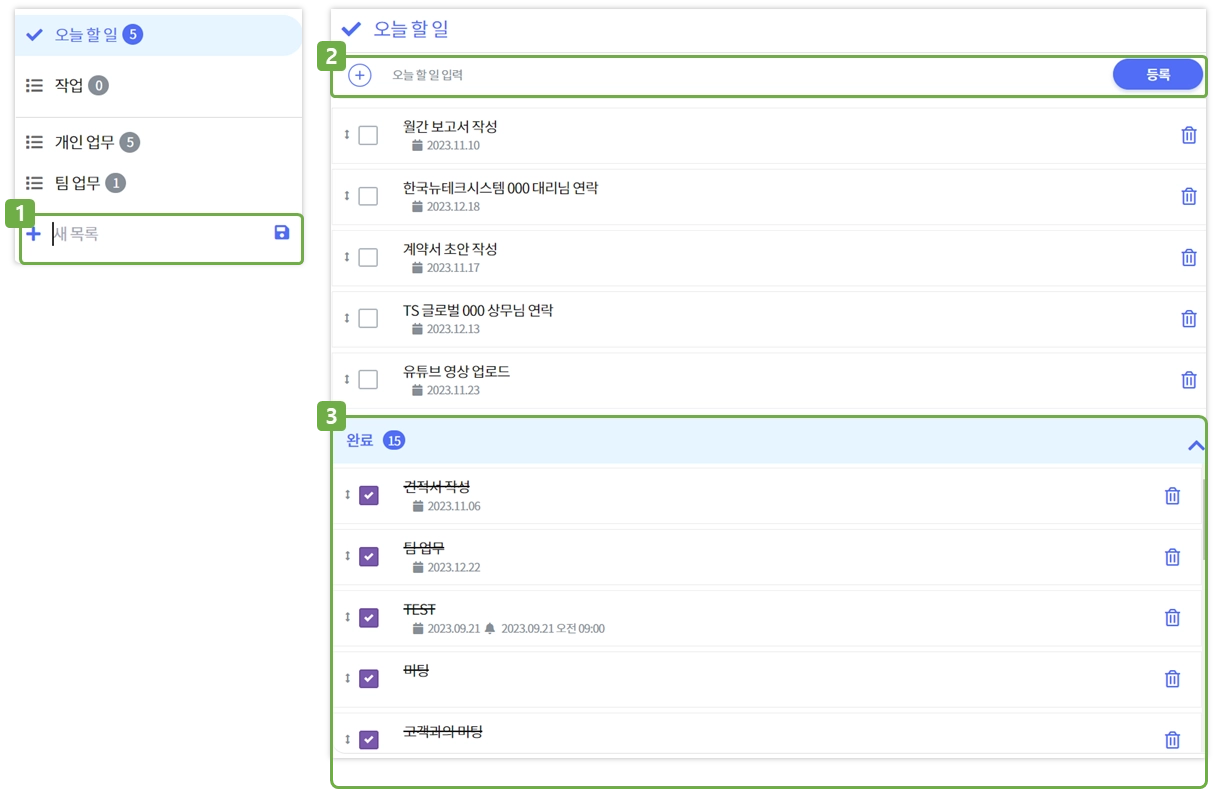The width and height of the screenshot is (1215, 789).
Task: Click the 등록 button
Action: [1158, 74]
